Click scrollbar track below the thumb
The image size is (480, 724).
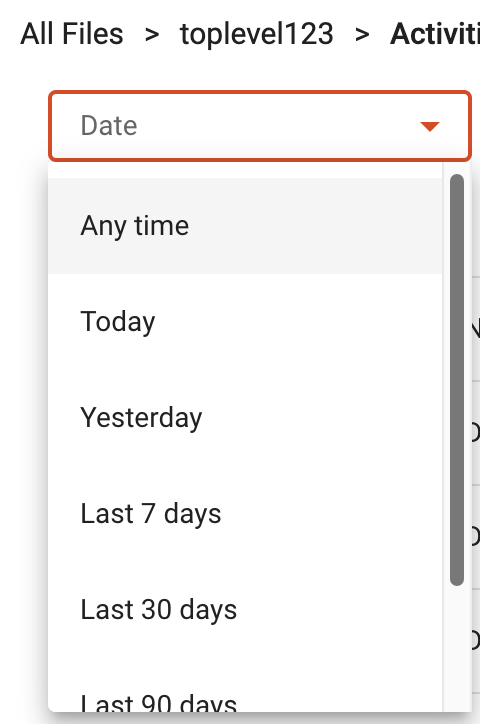(x=456, y=646)
